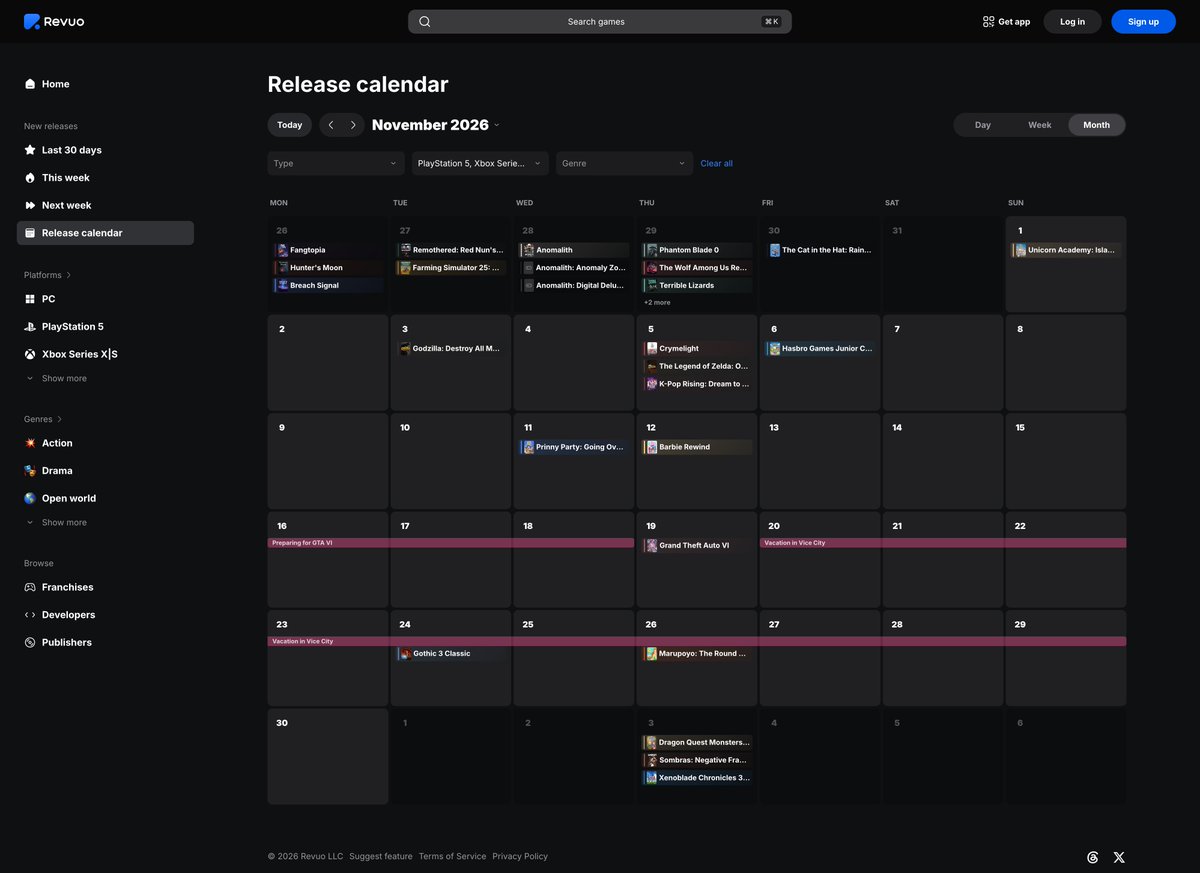Open Xenoblade Chronicles 3 entry

pos(697,778)
